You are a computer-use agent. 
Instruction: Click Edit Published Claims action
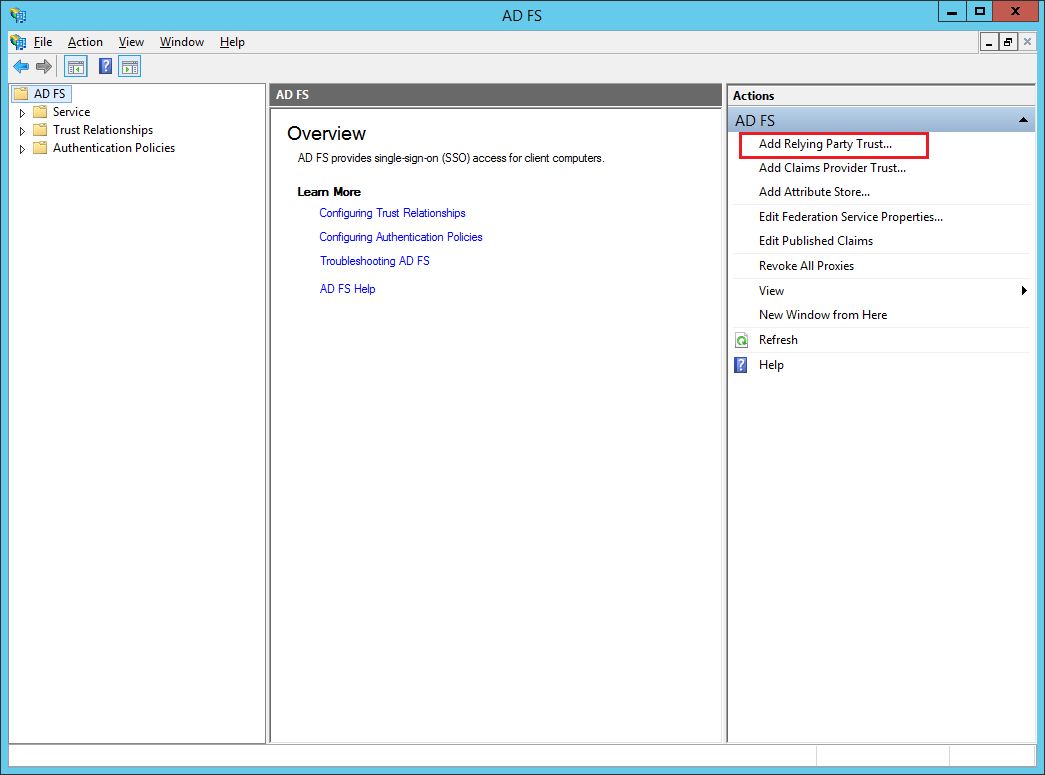(x=816, y=241)
